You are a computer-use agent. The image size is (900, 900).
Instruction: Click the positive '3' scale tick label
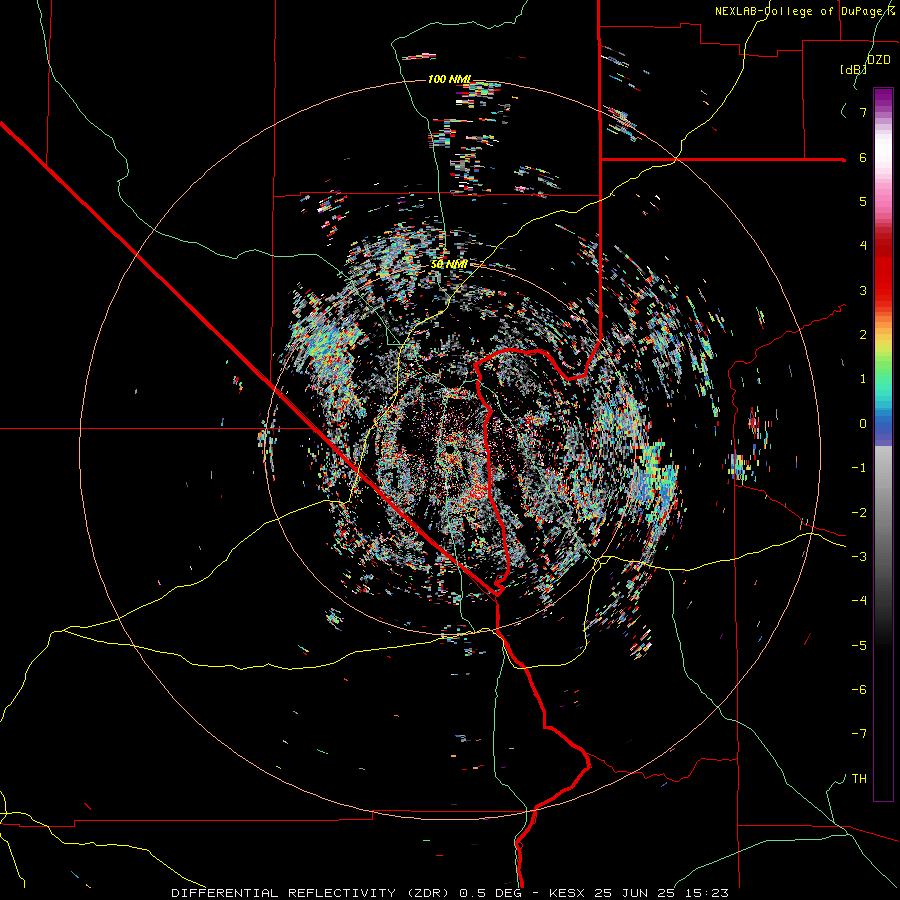863,290
